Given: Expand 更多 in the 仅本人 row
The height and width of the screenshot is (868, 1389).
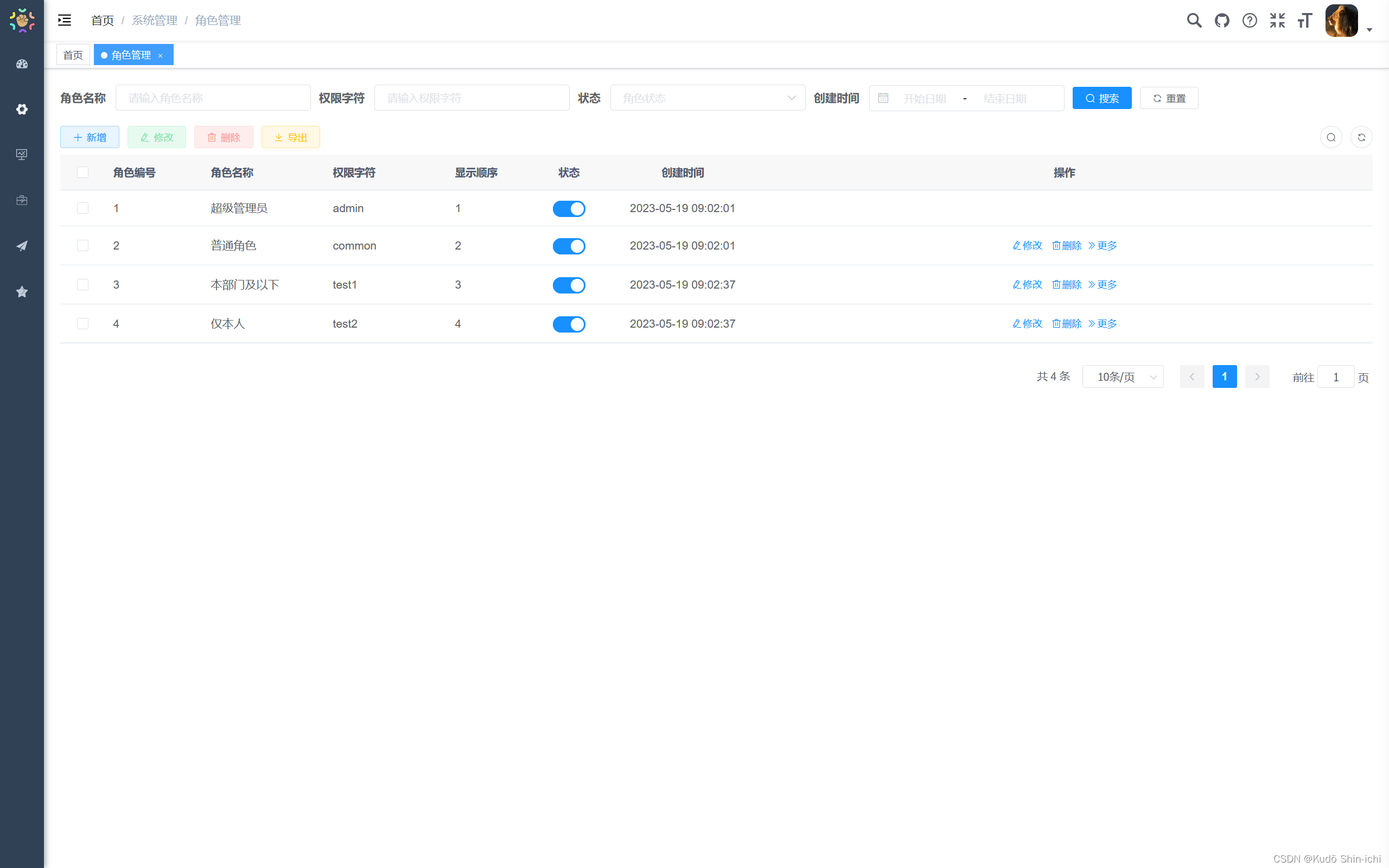Looking at the screenshot, I should [x=1103, y=324].
